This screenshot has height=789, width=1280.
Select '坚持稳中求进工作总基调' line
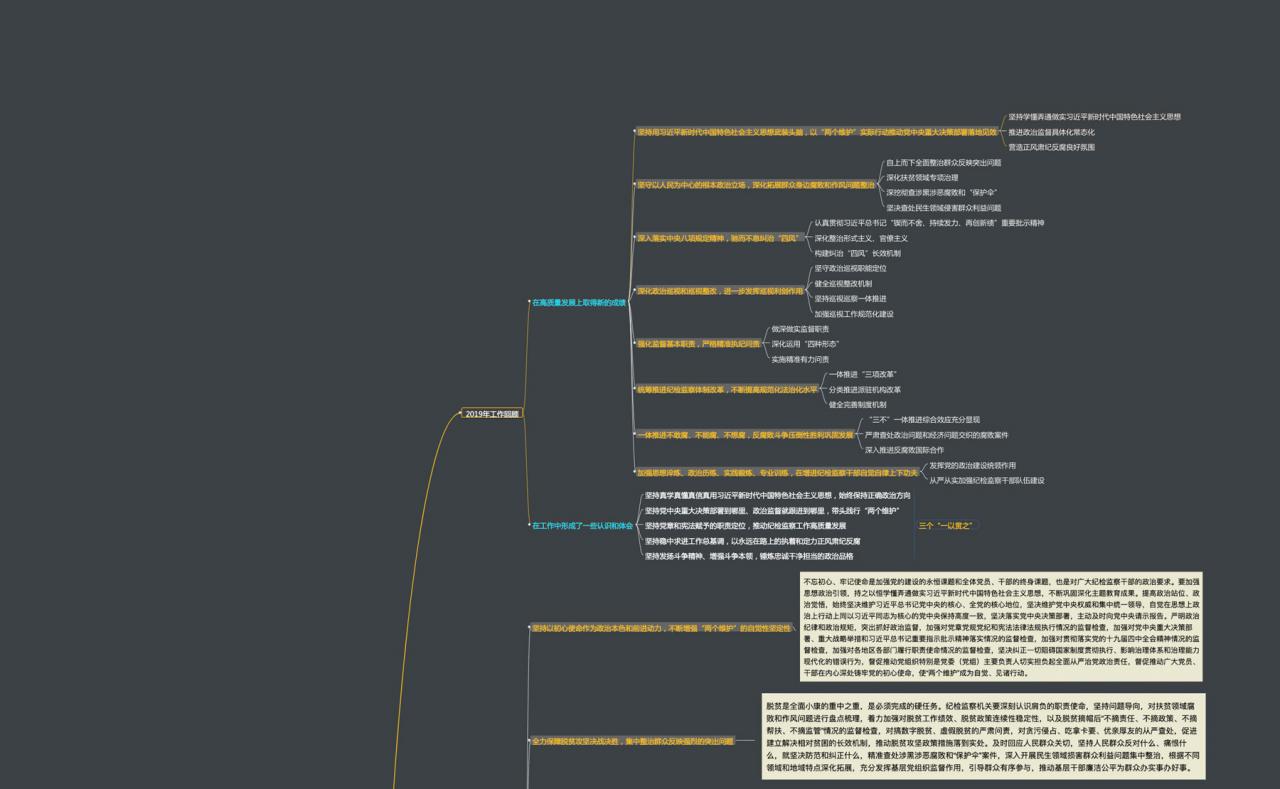(752, 541)
